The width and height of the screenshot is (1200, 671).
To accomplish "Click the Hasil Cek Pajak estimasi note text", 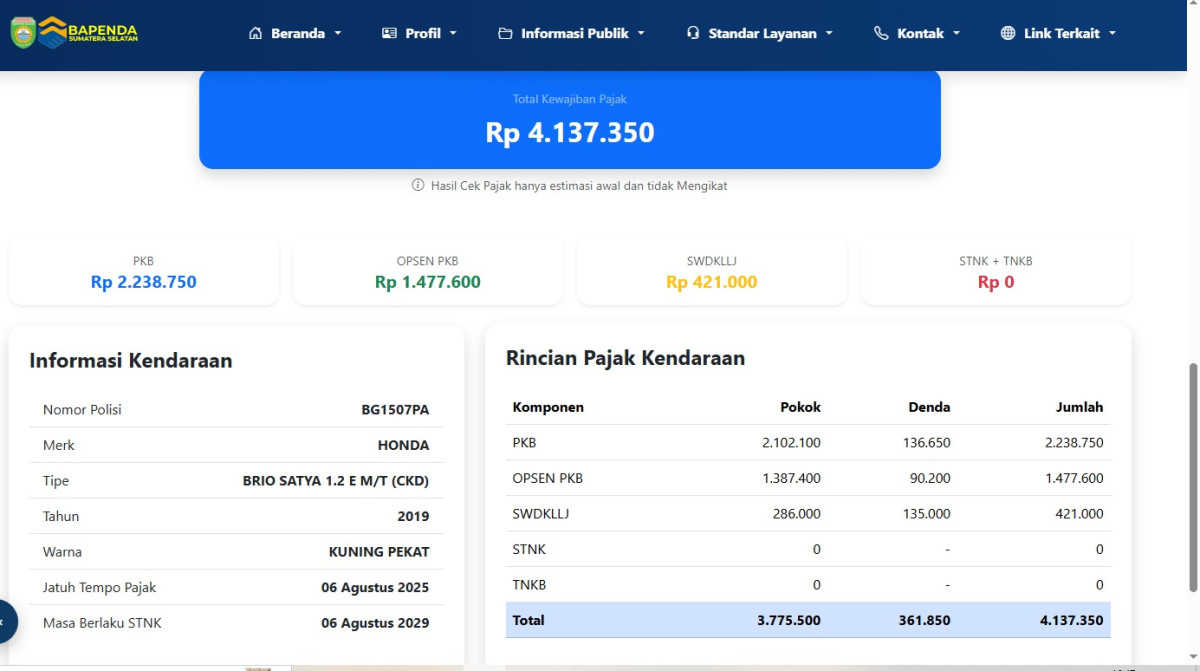I will (579, 186).
